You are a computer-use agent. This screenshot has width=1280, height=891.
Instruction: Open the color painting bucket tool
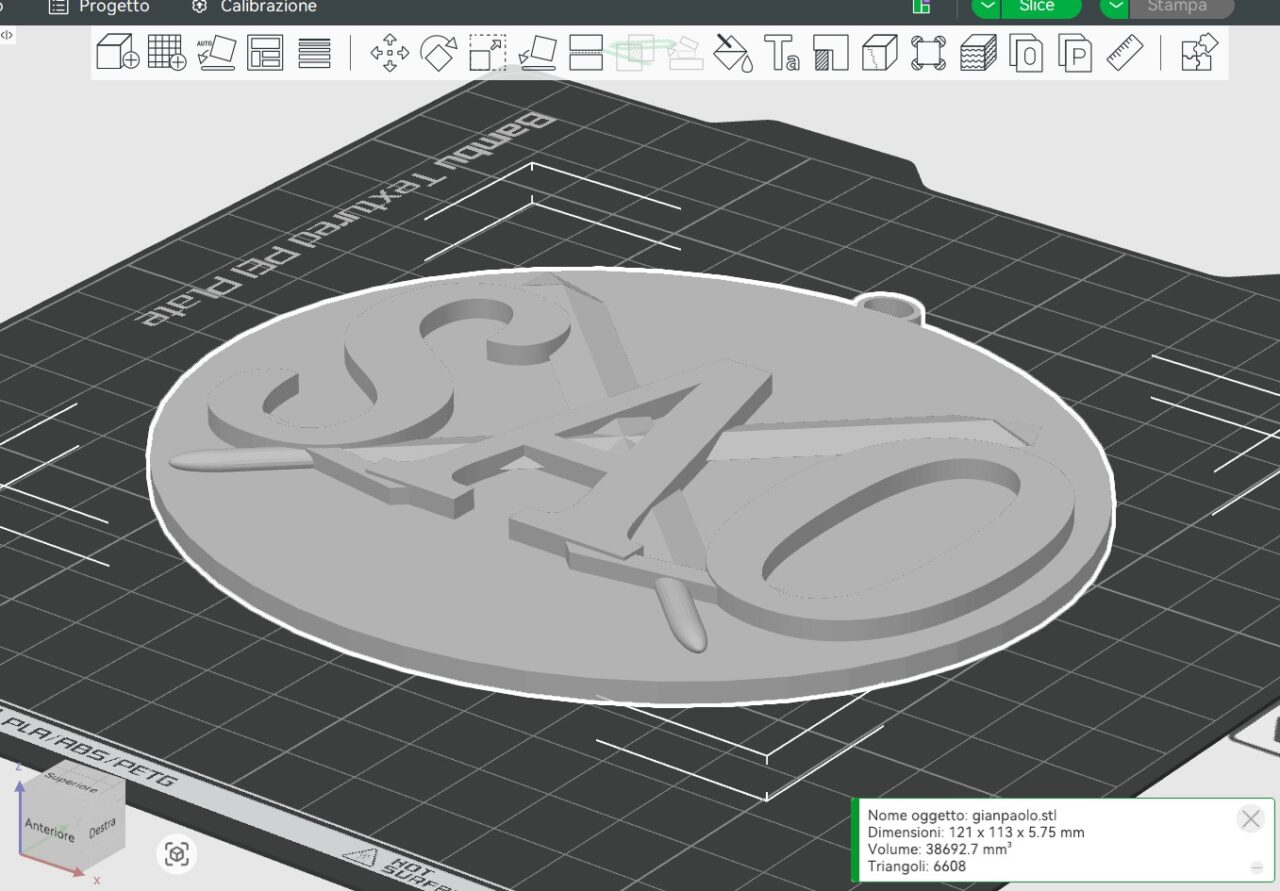pos(732,52)
